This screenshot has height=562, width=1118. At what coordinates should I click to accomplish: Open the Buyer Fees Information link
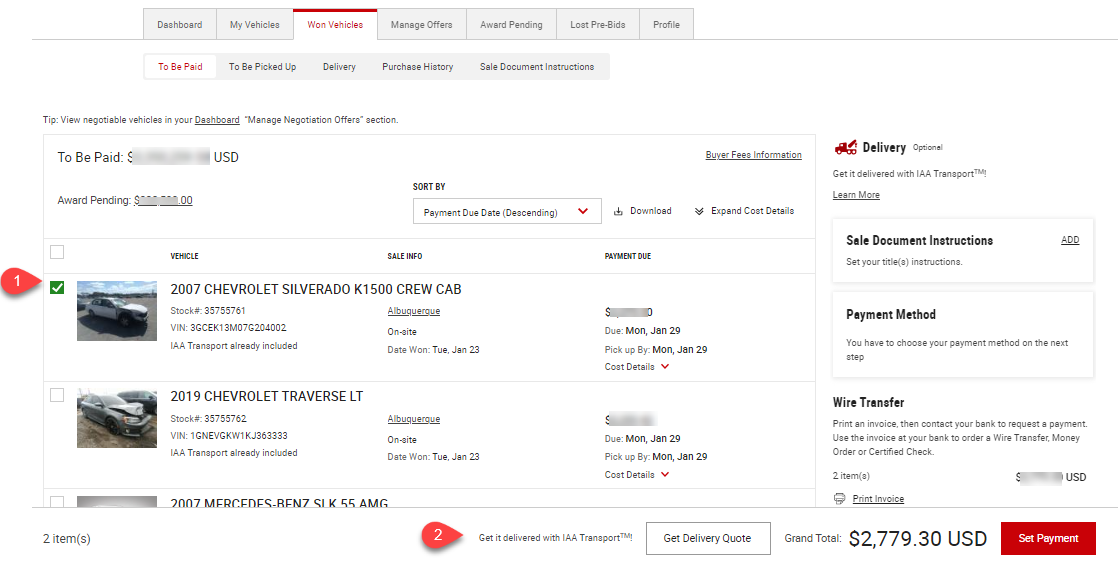[x=754, y=155]
